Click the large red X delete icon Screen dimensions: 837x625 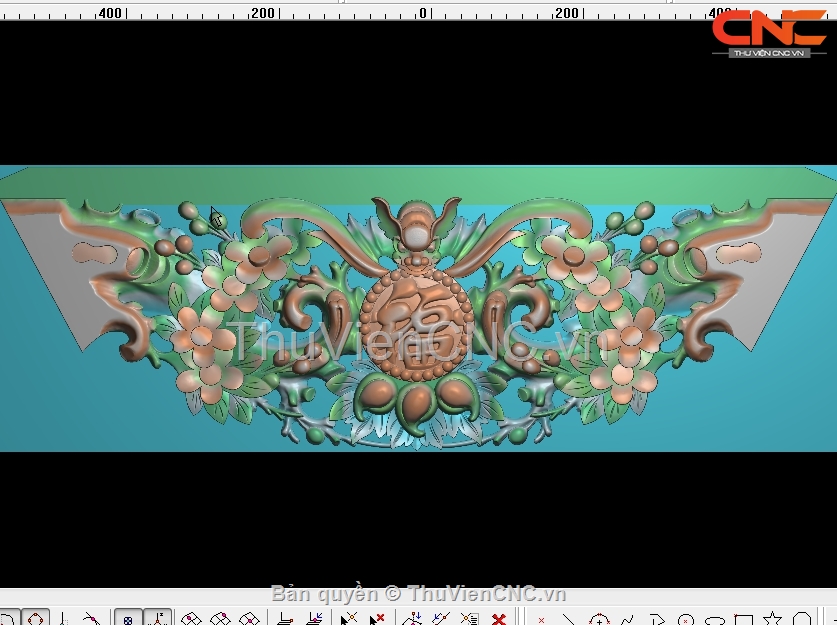pos(498,619)
